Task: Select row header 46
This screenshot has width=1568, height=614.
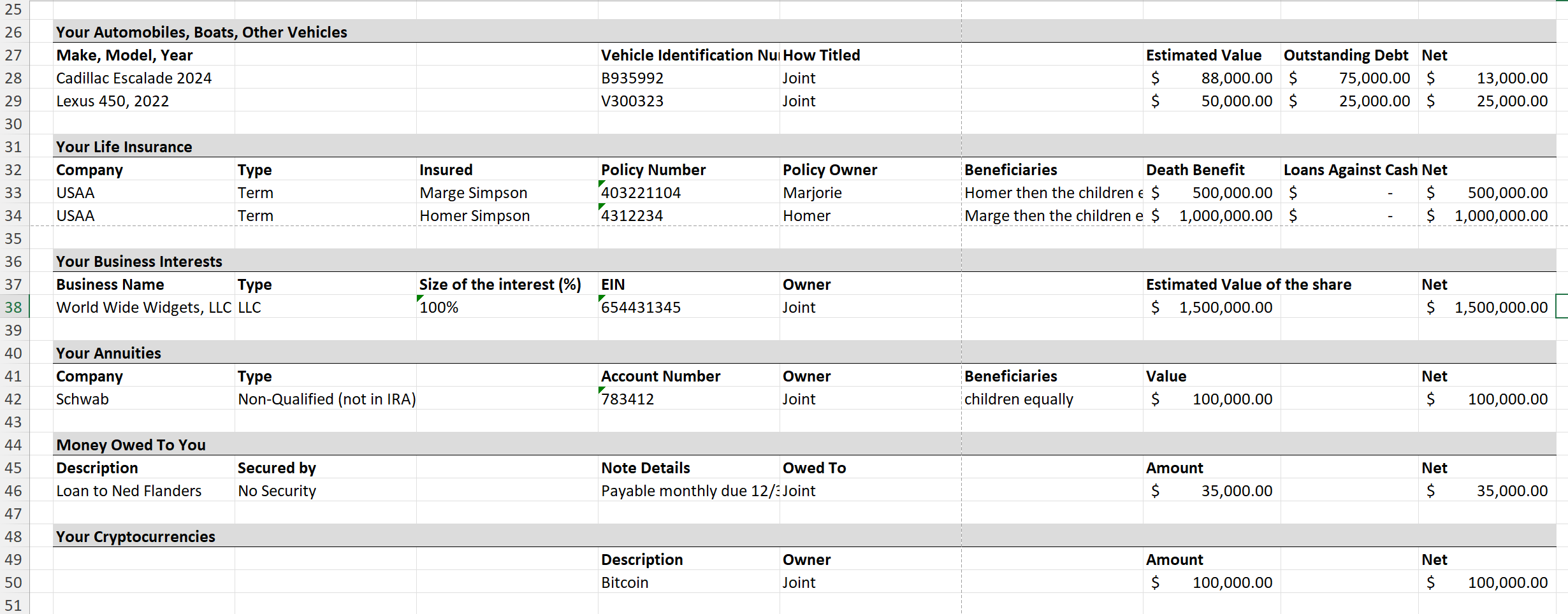Action: (14, 490)
